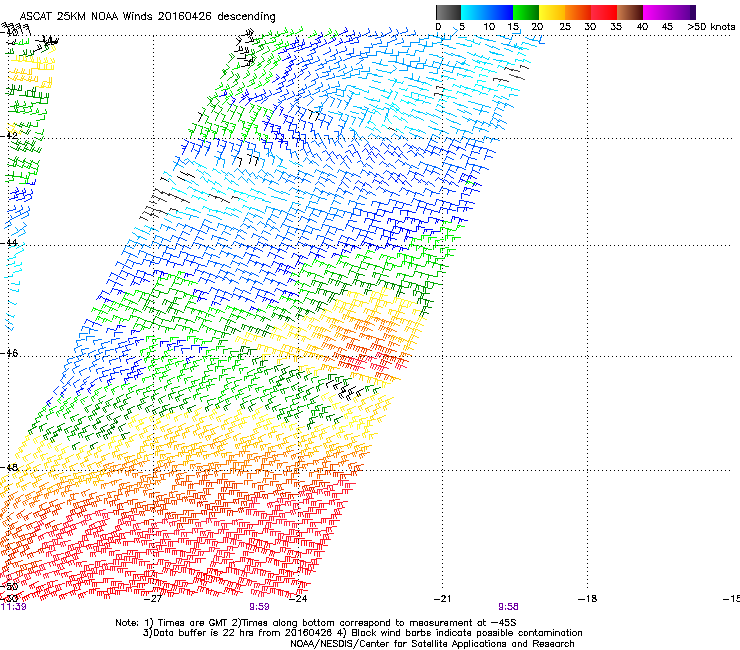740x650 pixels.
Task: Click the red 30-35 knots legend color
Action: click(x=604, y=12)
